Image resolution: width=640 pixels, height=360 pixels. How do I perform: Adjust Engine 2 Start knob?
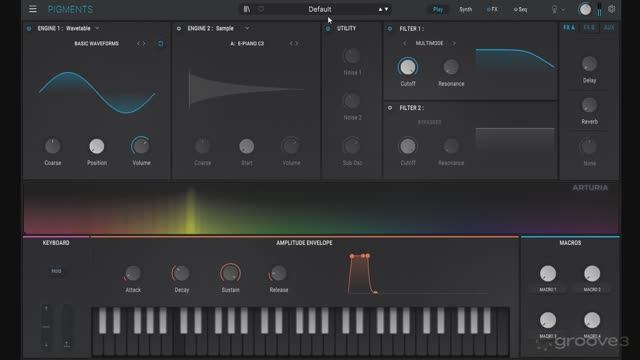247,146
